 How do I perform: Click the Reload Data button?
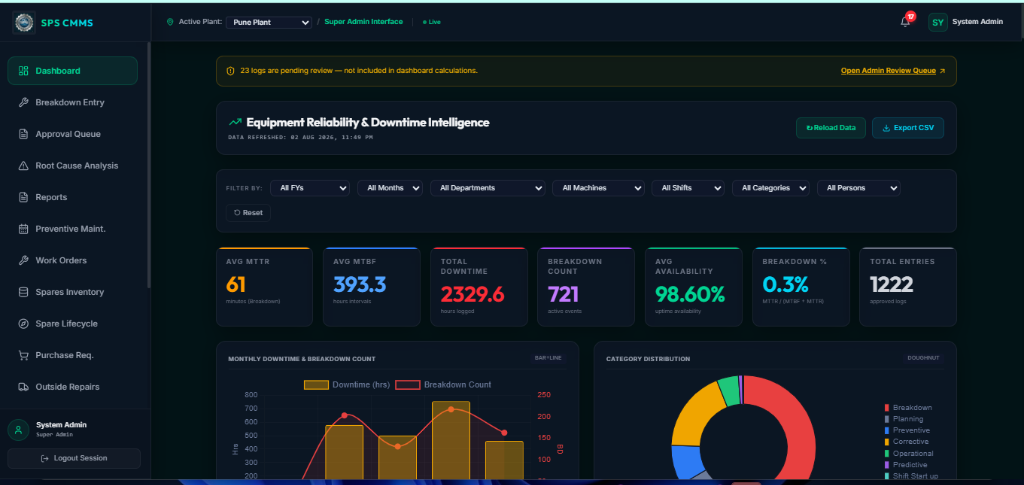(x=831, y=128)
